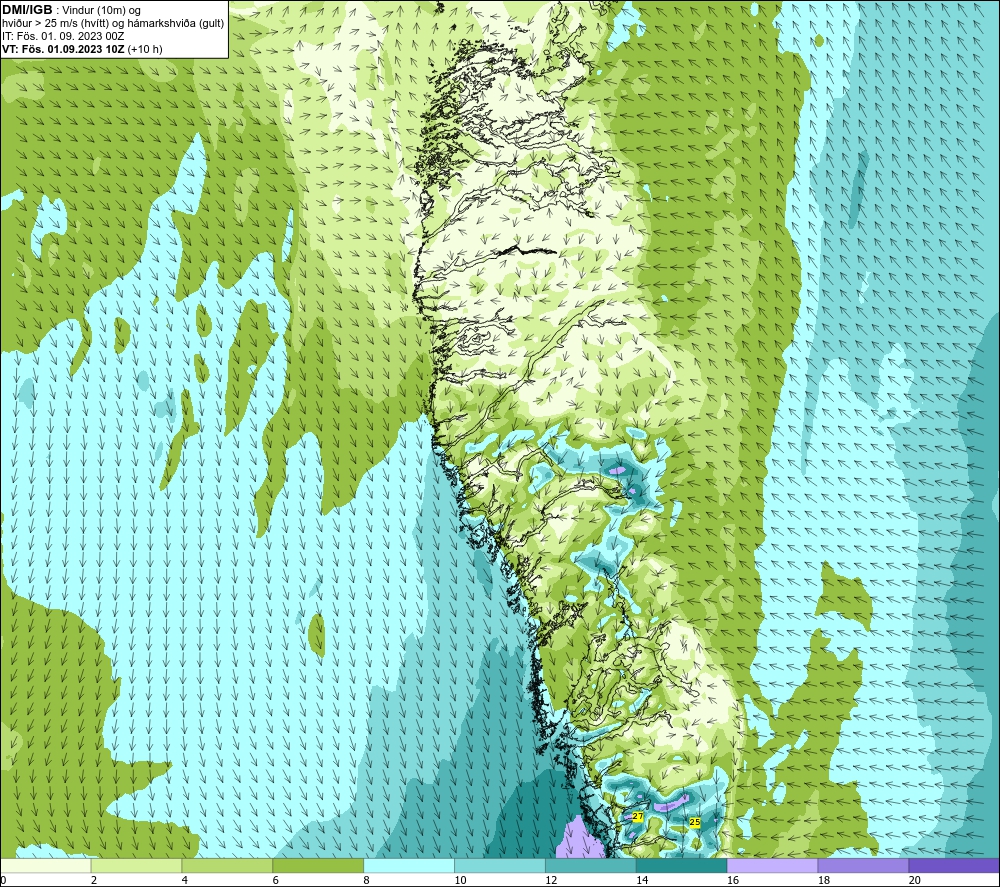Click the '(+10 h)' forecast offset text
Viewport: 1000px width, 887px height.
click(145, 49)
